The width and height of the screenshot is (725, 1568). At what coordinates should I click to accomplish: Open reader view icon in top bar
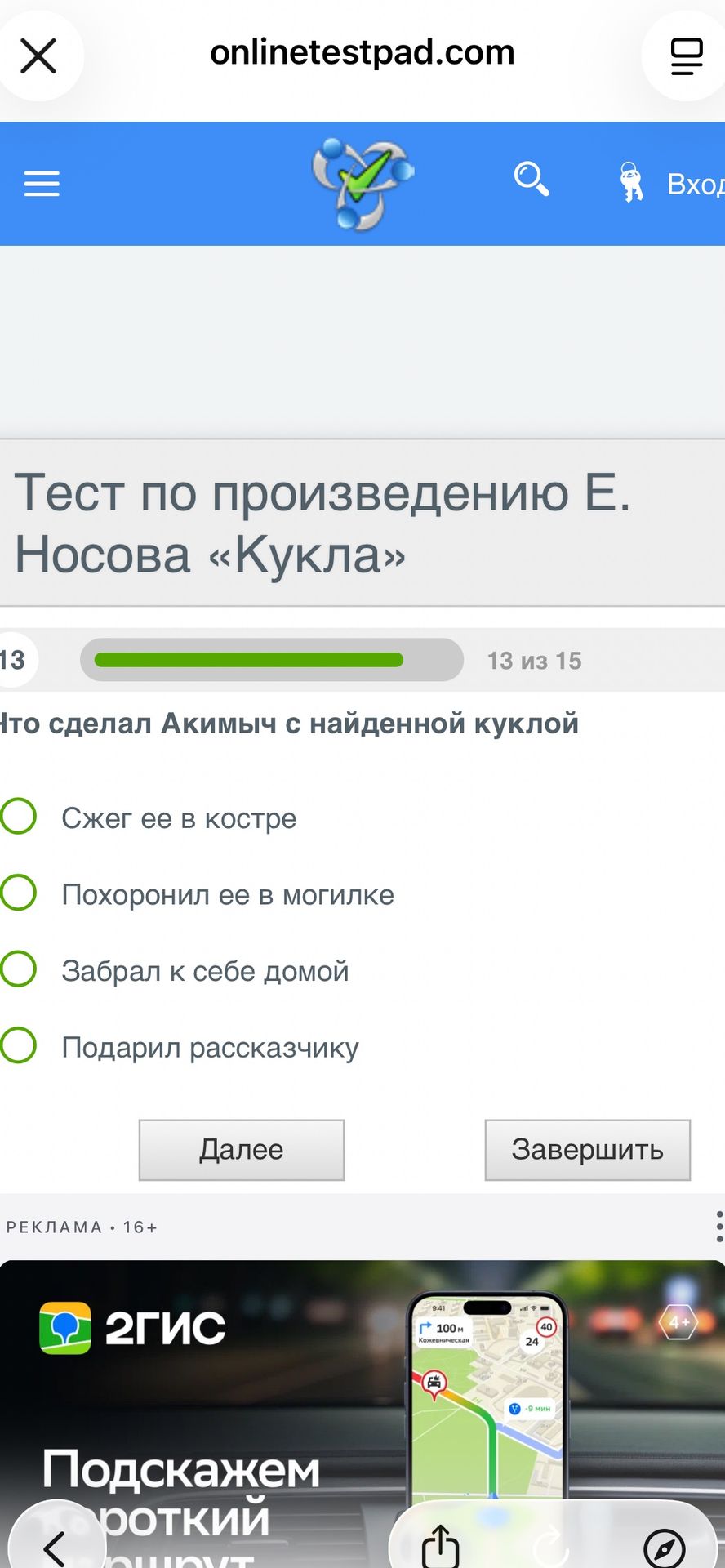tap(687, 56)
